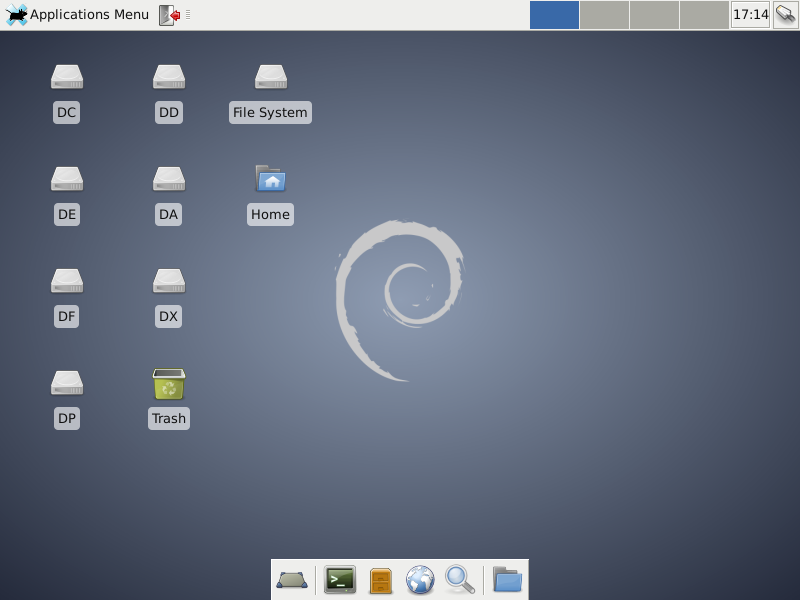Open the Applications Menu
Screen dimensions: 800x600
pyautogui.click(x=78, y=15)
